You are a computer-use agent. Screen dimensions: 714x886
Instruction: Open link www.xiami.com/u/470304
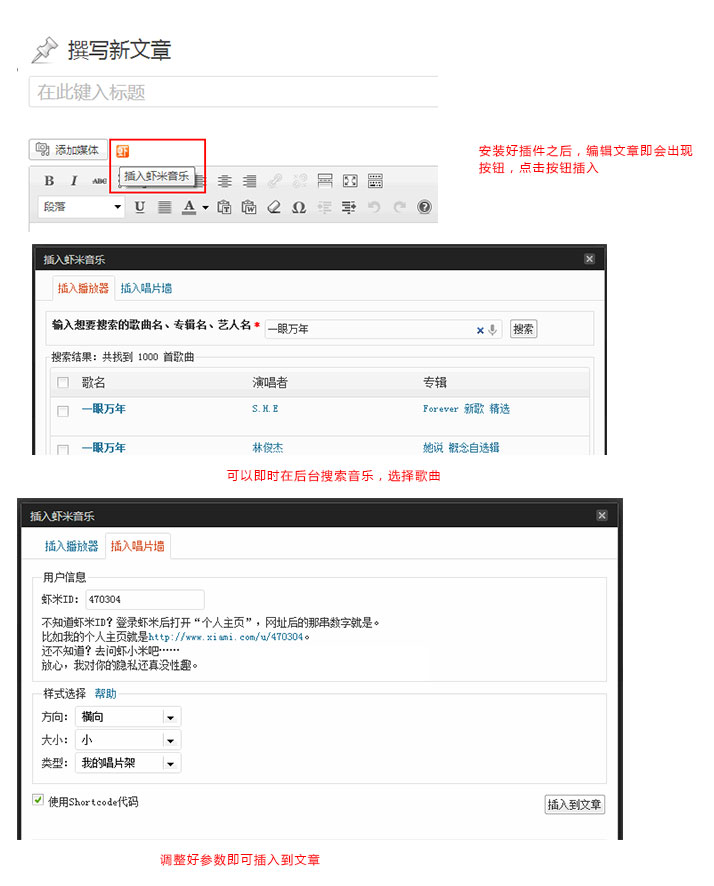pyautogui.click(x=226, y=637)
